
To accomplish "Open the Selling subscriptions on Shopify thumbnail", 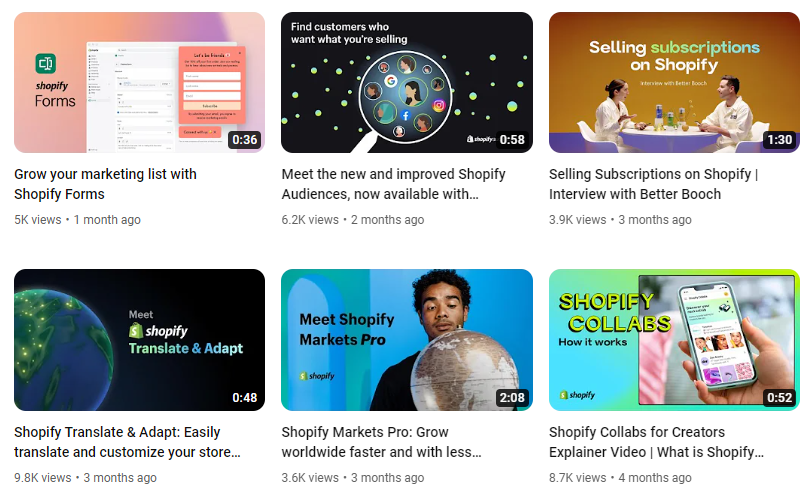I will (x=674, y=82).
